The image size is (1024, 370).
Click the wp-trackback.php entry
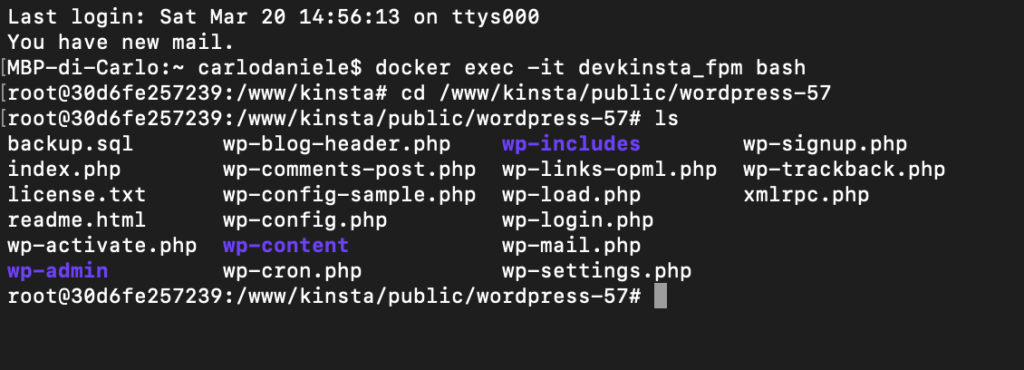coord(844,170)
